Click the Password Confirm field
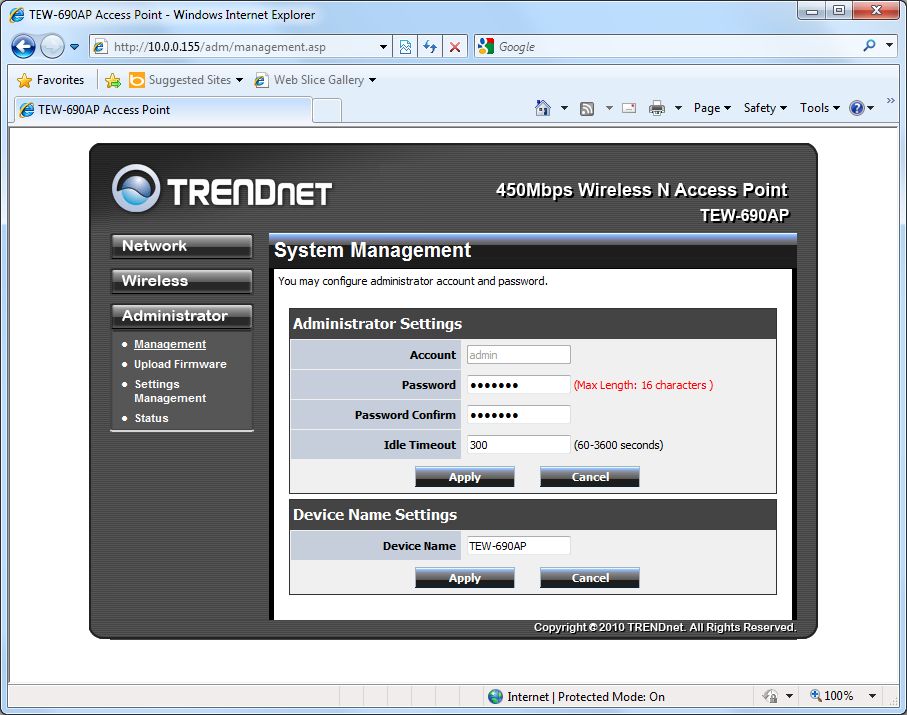907x715 pixels. pyautogui.click(x=518, y=415)
